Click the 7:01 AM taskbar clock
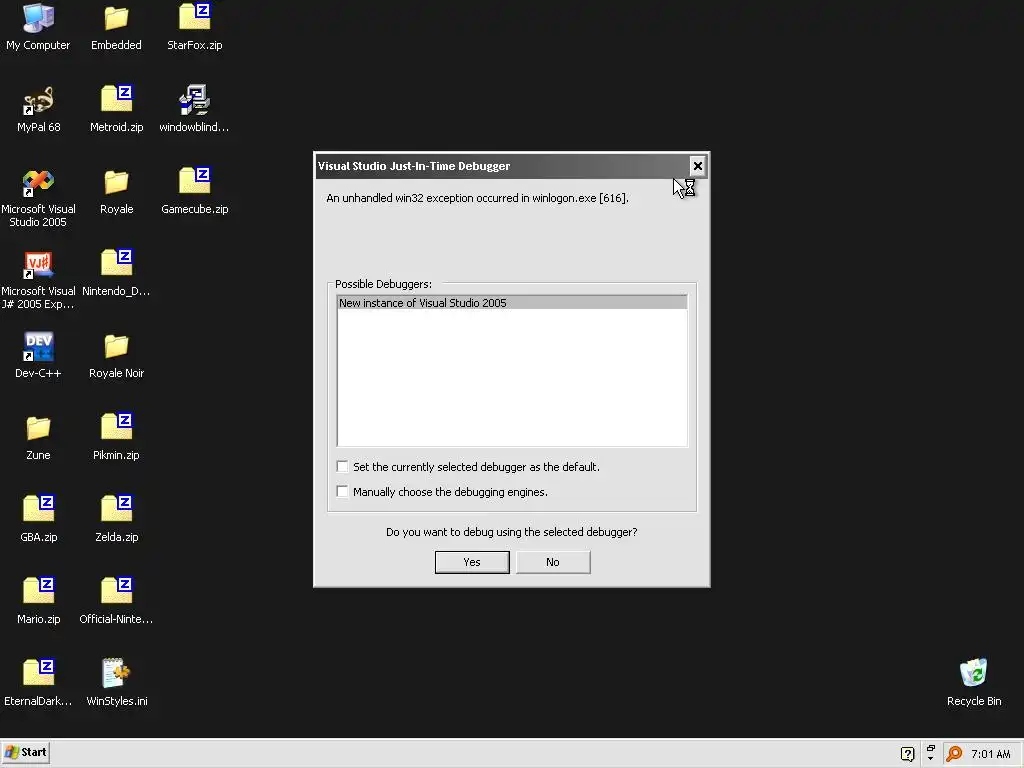1024x768 pixels. click(991, 754)
